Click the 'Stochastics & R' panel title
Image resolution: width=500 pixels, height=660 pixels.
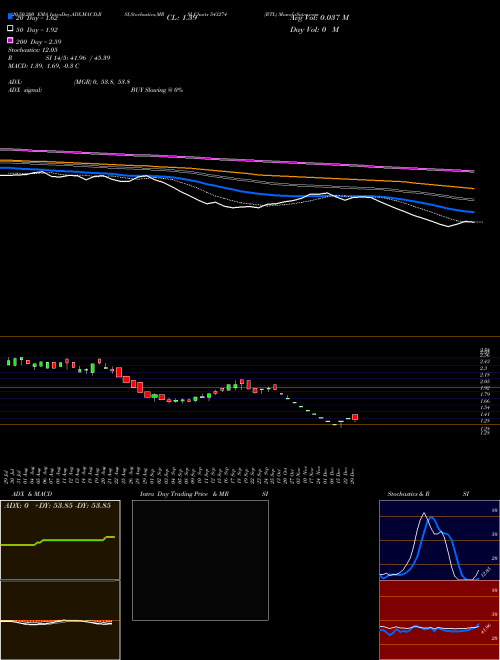409,494
